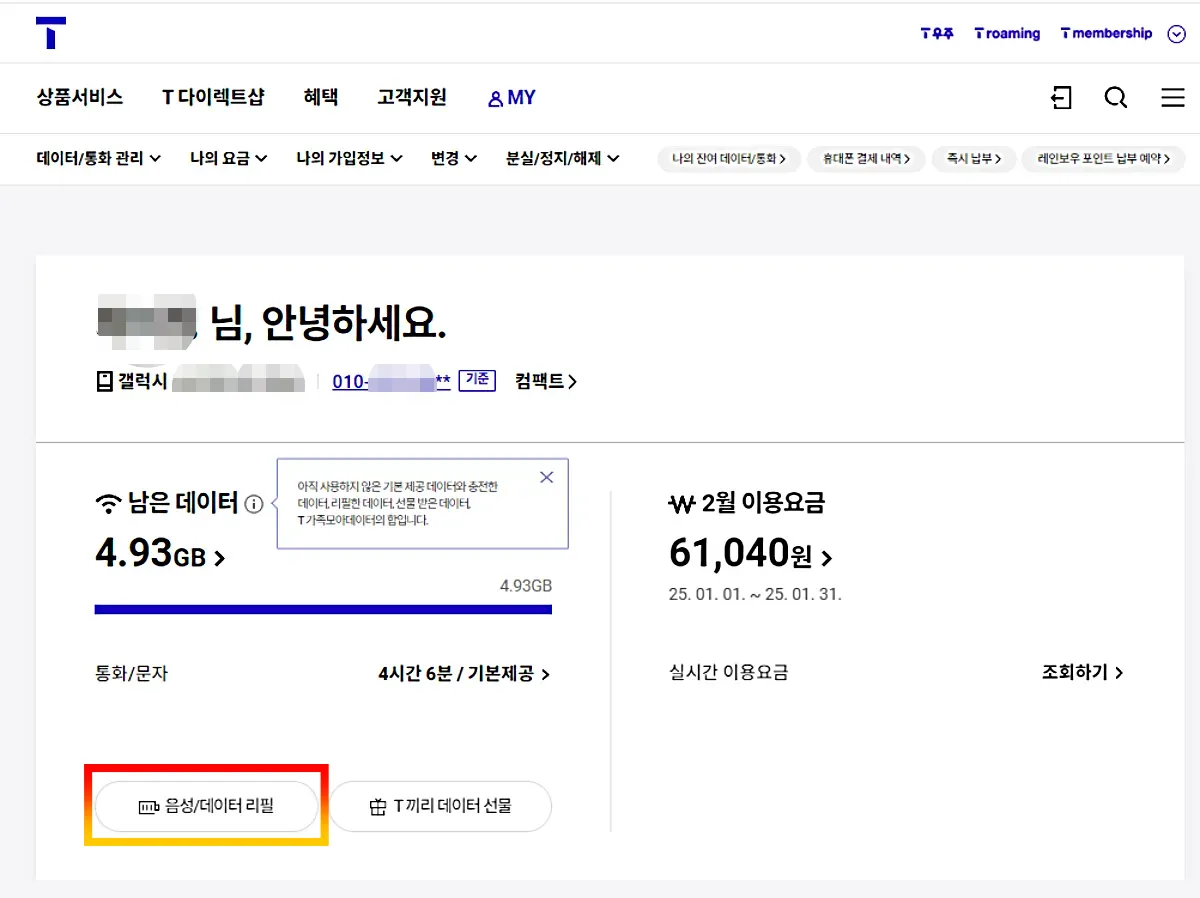Click the 4.93GB label above the bar
Screen dimensions: 1200x898
coord(526,586)
